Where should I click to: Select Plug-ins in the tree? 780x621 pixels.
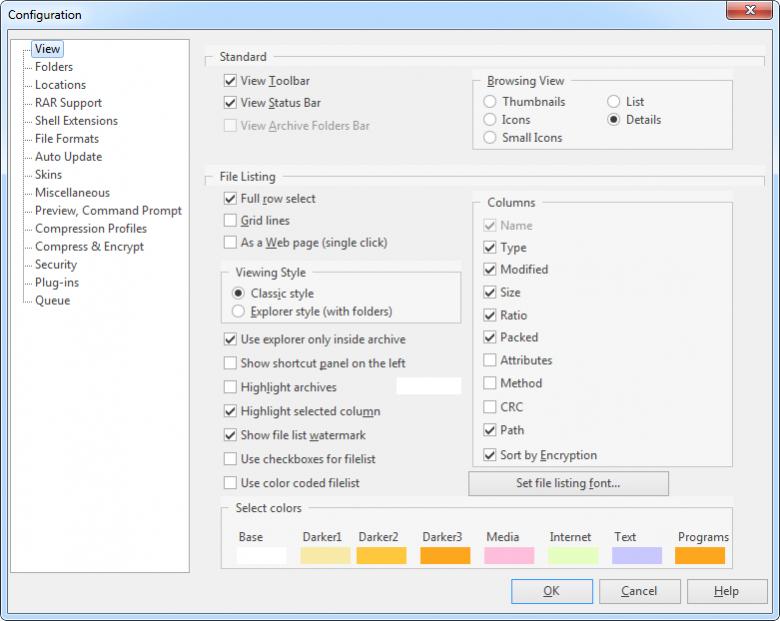coord(57,282)
